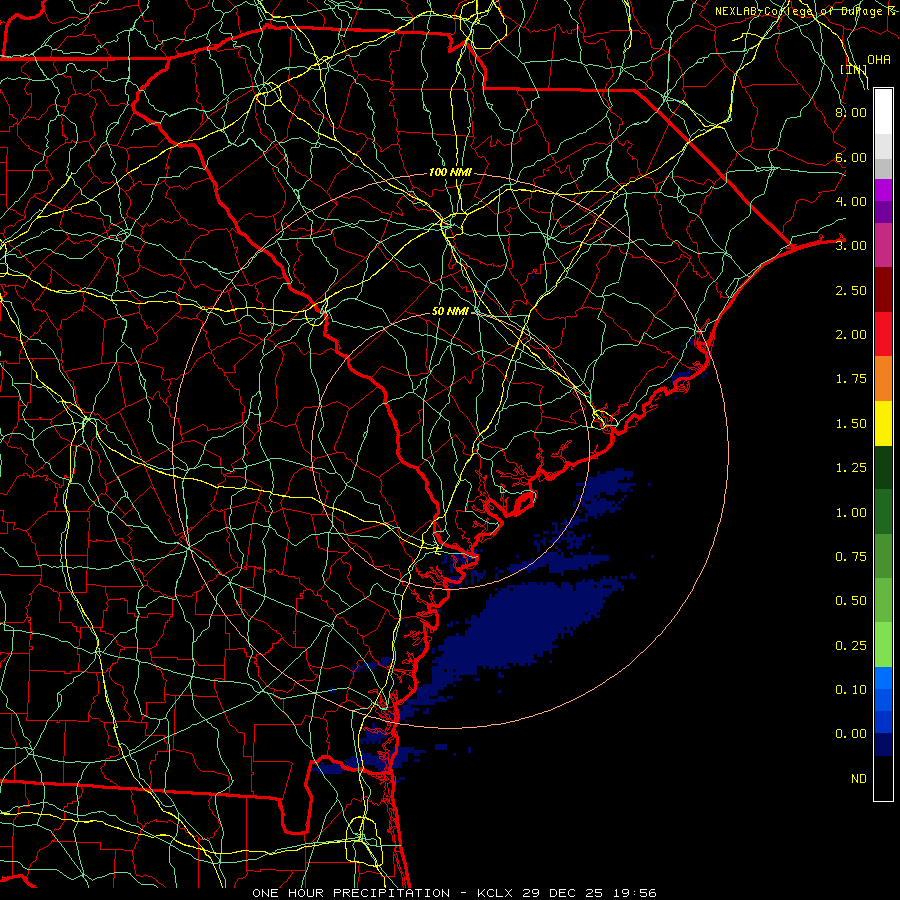Click the "8.00" scale value
The image size is (900, 900).
851,112
